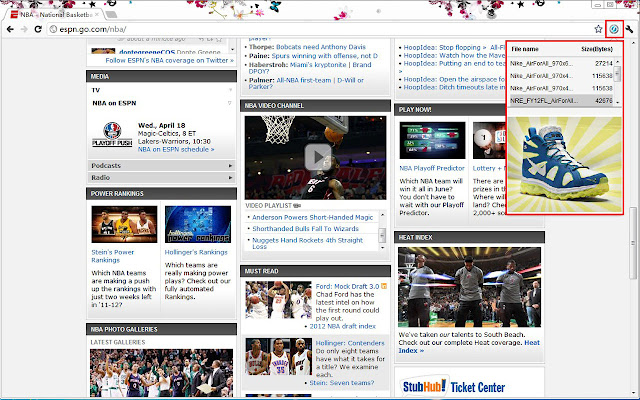Click the main page vertical scrollbar thumb
640x400 pixels.
click(633, 243)
